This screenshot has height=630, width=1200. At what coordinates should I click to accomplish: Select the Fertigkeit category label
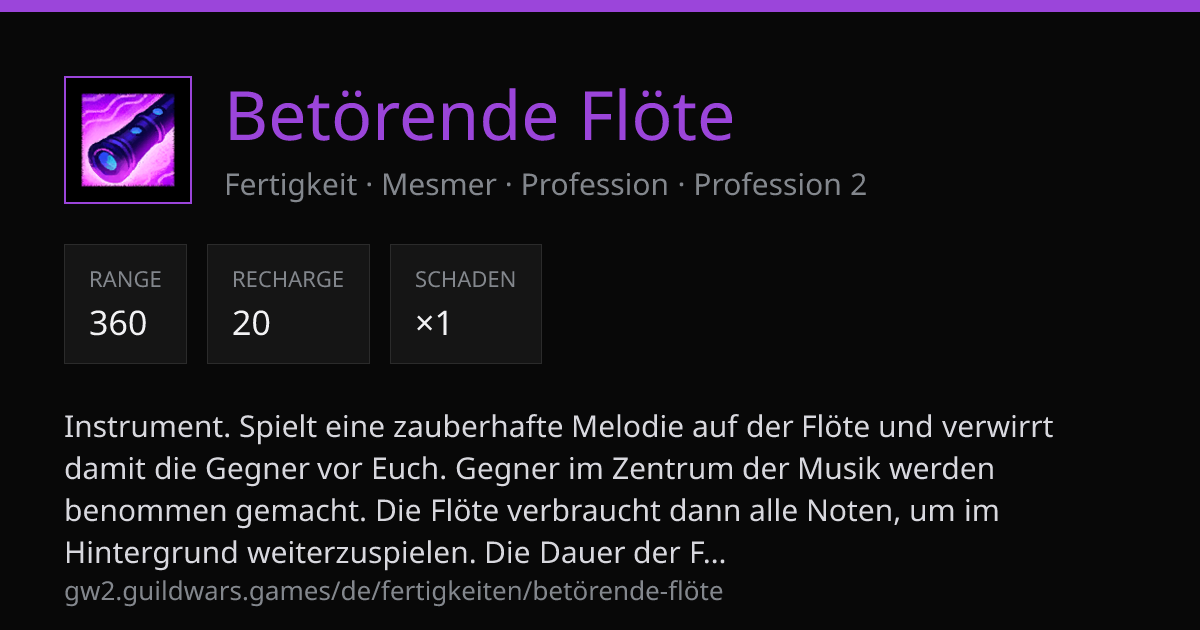coord(291,185)
